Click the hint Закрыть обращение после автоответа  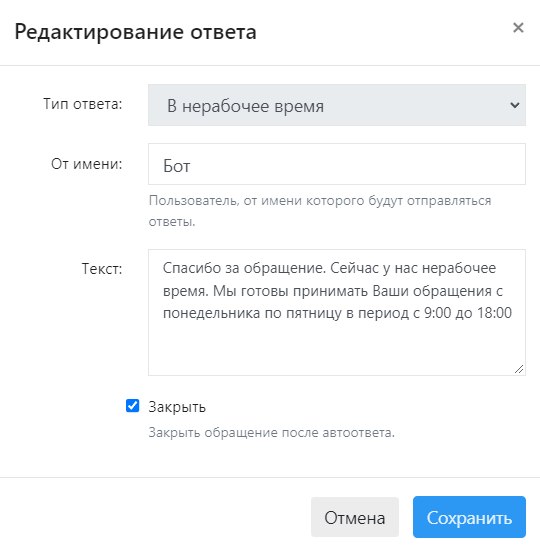pyautogui.click(x=272, y=432)
